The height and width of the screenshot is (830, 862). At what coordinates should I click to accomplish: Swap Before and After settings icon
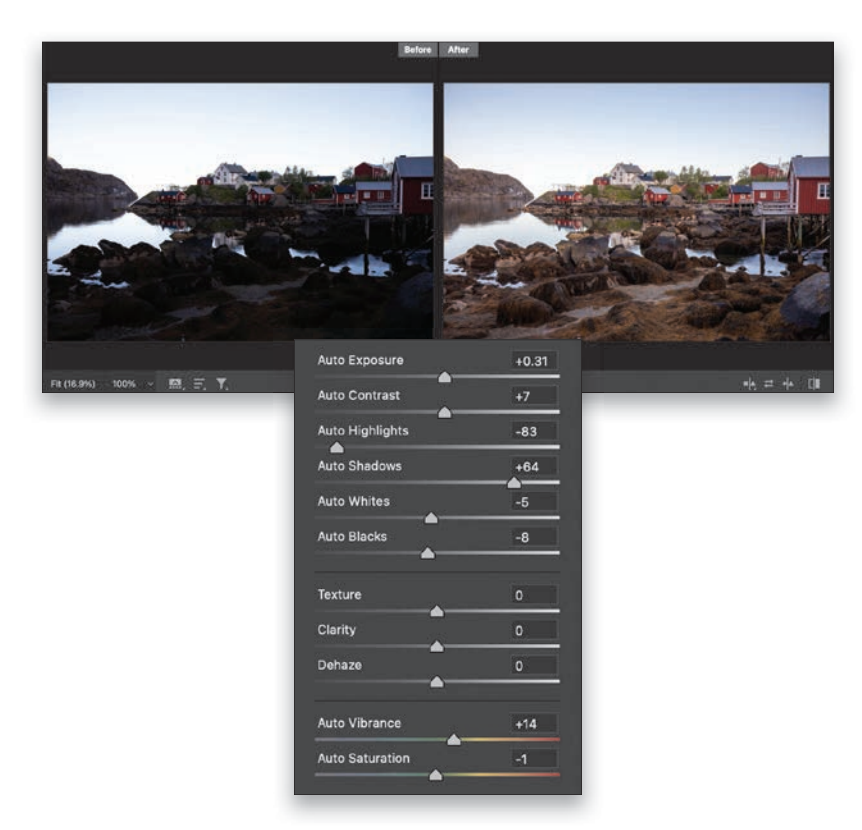point(770,383)
